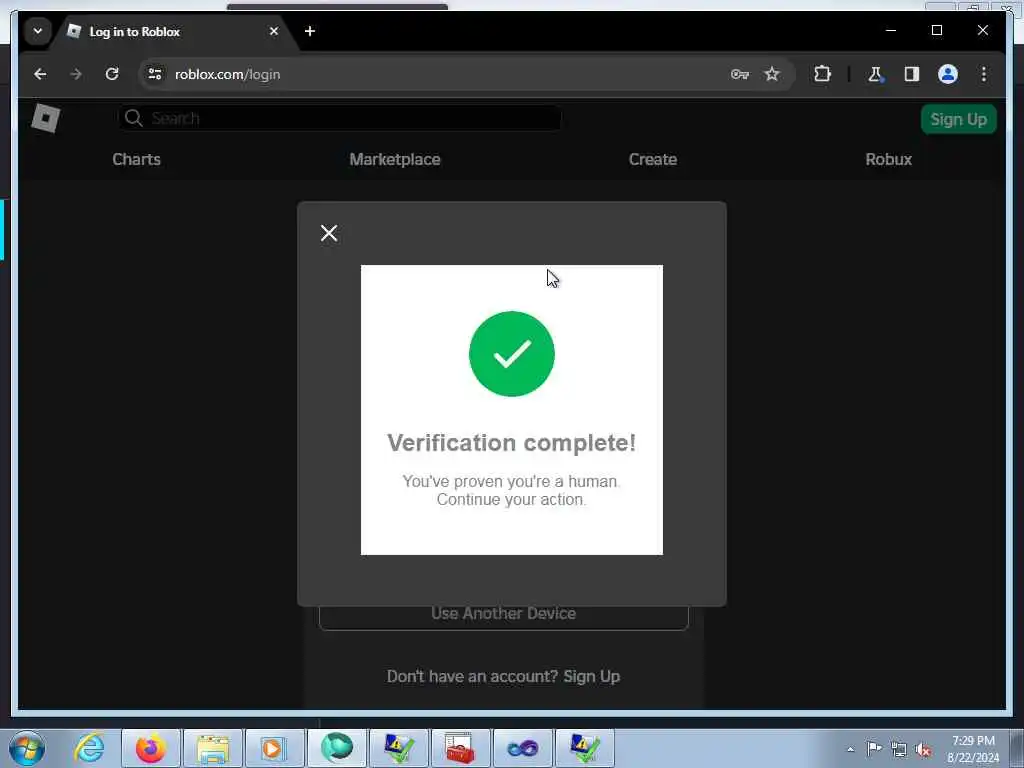Close the verification dialog with the X
Image resolution: width=1024 pixels, height=768 pixels.
[329, 233]
